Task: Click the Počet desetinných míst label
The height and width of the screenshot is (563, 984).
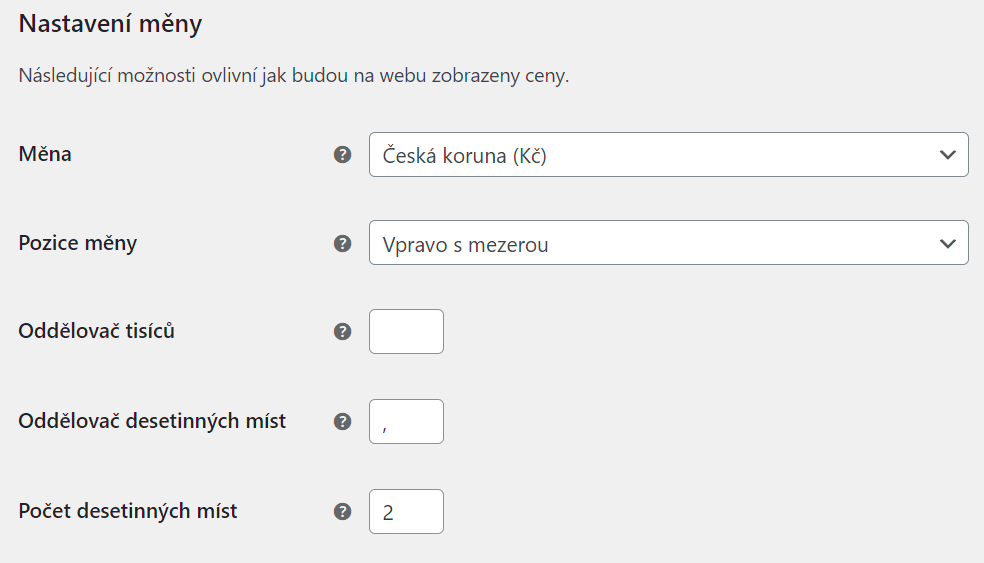Action: coord(128,511)
